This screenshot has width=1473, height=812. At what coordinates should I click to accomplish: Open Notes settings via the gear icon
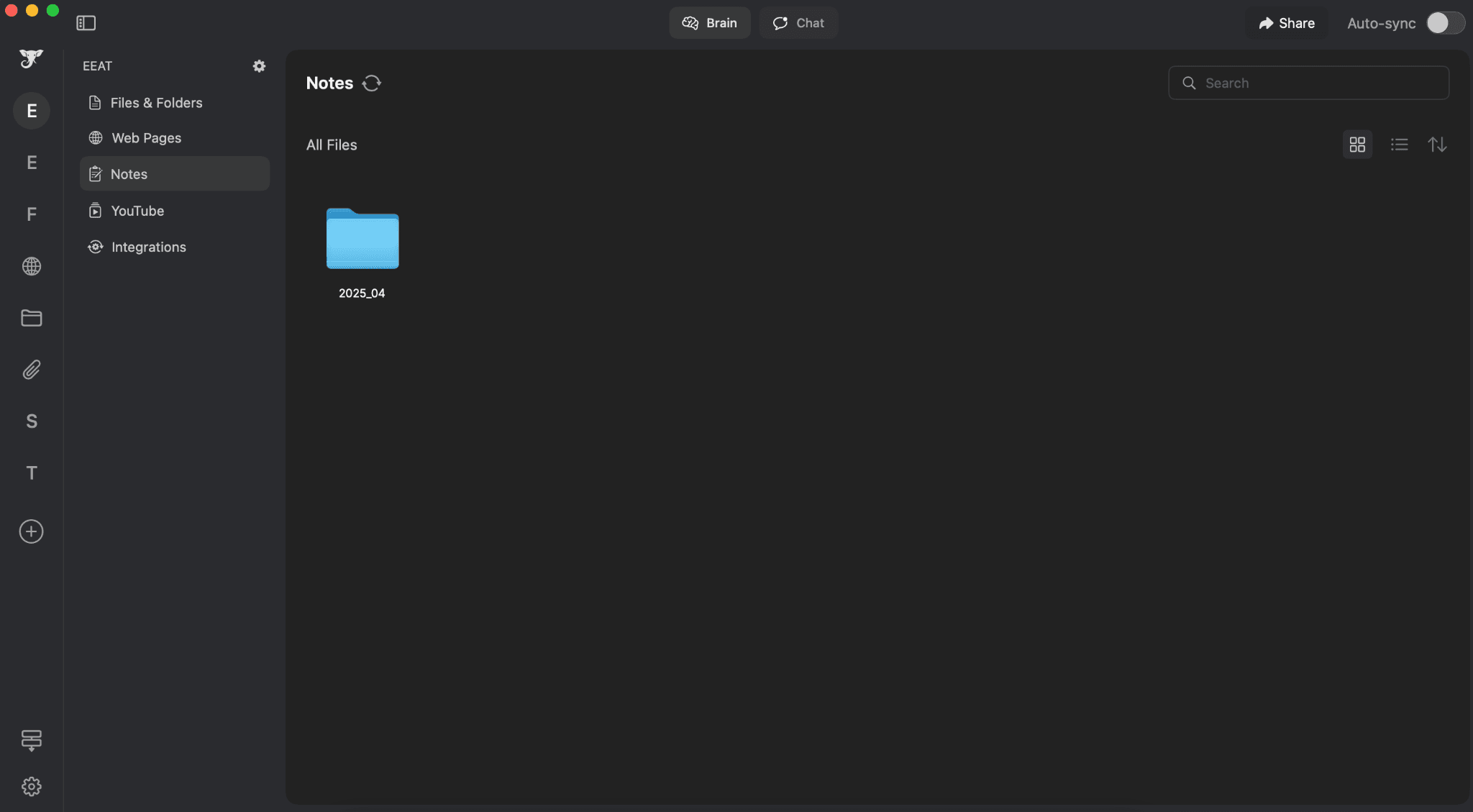[259, 65]
